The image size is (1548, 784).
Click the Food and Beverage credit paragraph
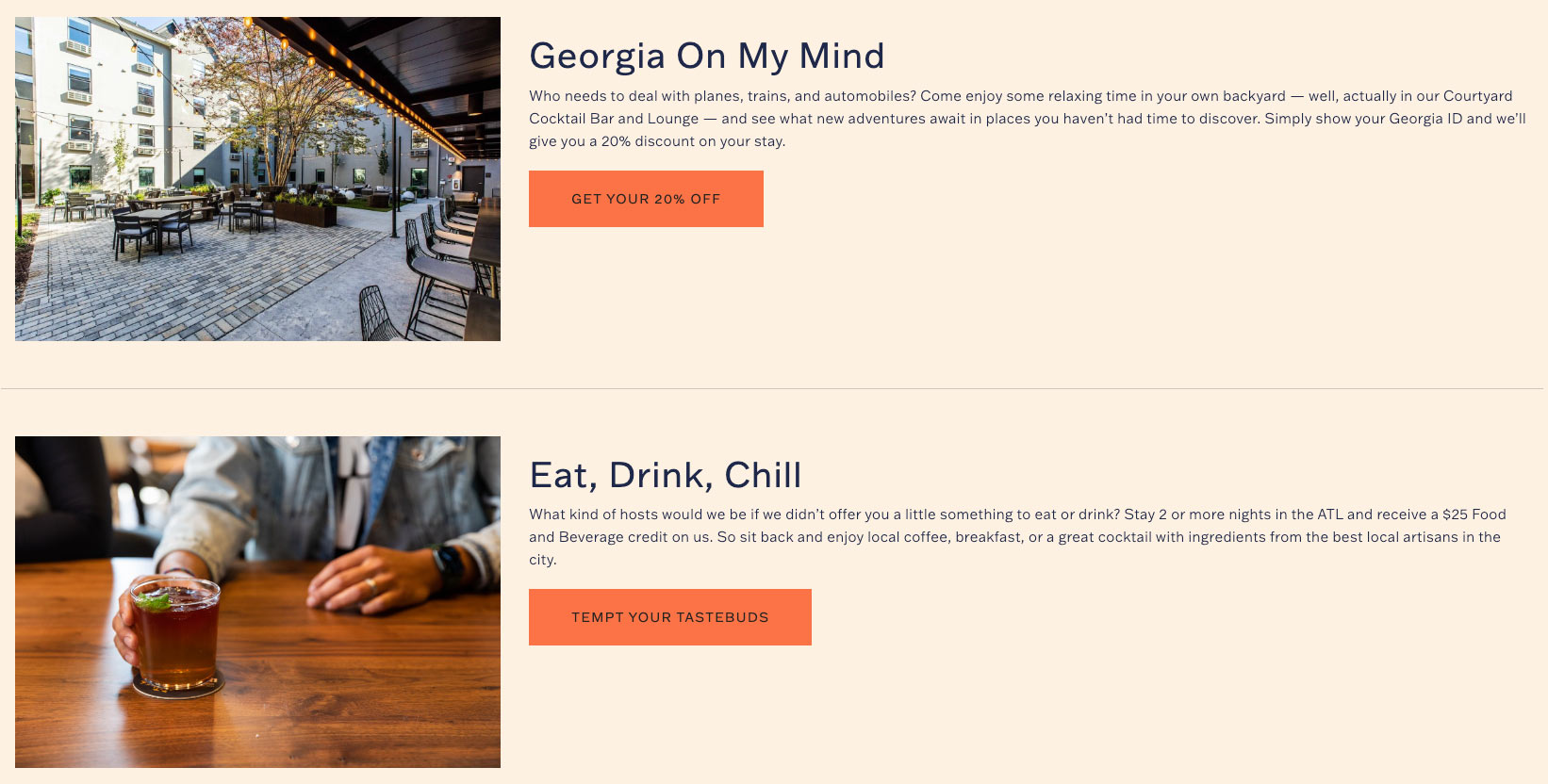tap(1017, 537)
